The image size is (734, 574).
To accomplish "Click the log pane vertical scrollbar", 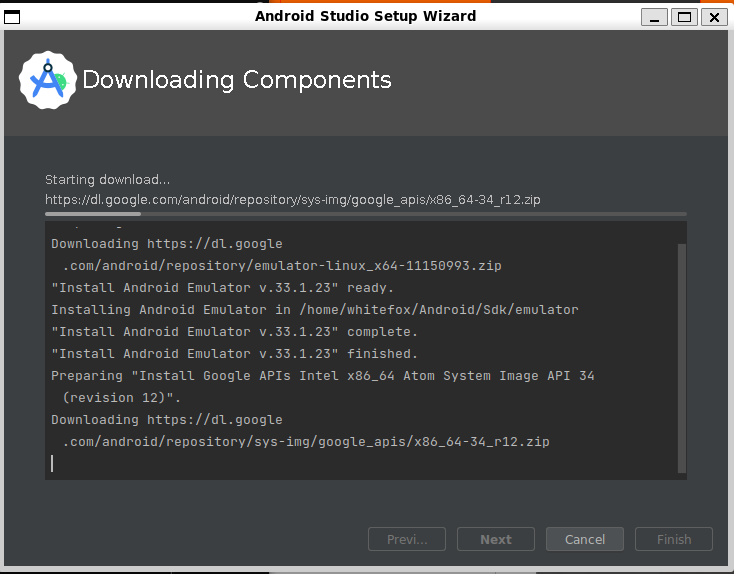I will 682,358.
